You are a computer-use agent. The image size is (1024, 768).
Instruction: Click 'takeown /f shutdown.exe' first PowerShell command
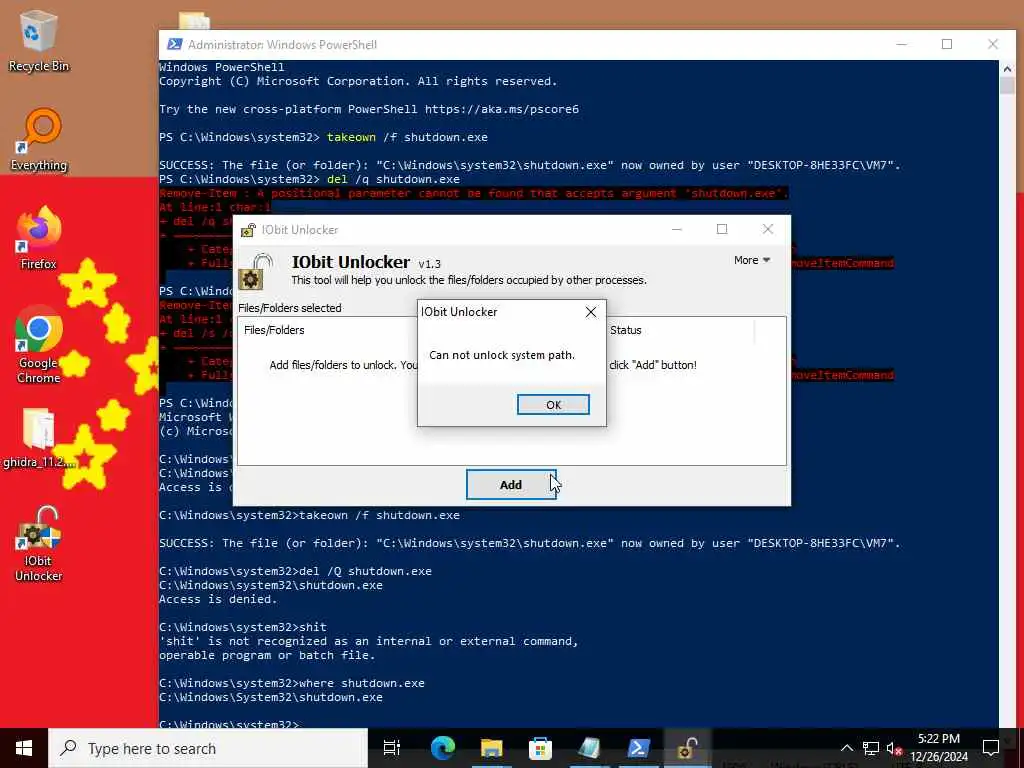click(x=407, y=137)
